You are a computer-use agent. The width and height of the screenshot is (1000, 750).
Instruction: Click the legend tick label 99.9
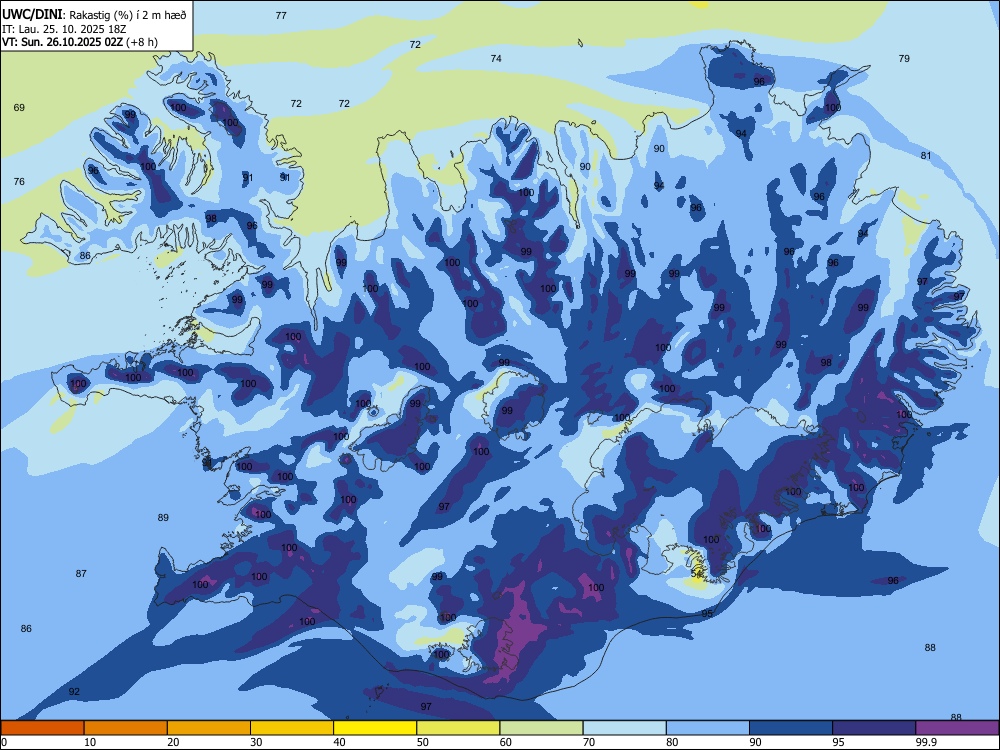pos(925,742)
